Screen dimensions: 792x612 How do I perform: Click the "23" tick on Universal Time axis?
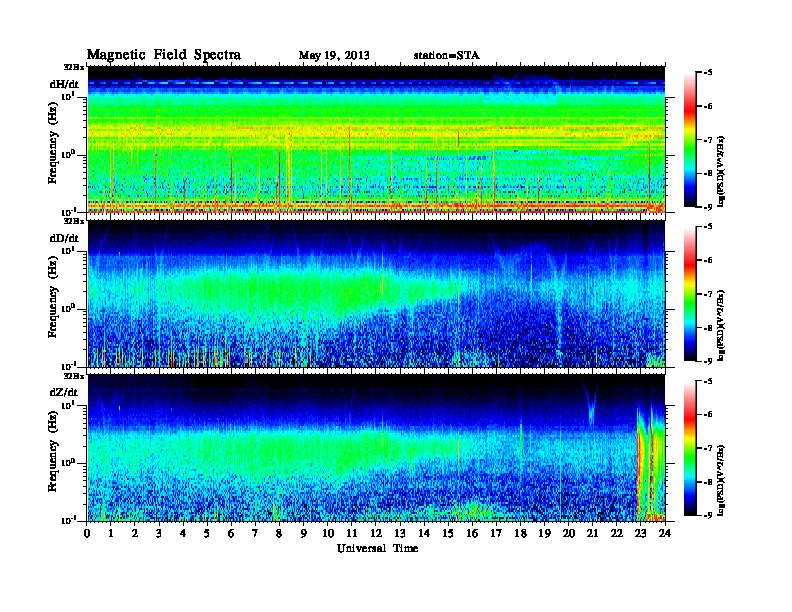(640, 533)
